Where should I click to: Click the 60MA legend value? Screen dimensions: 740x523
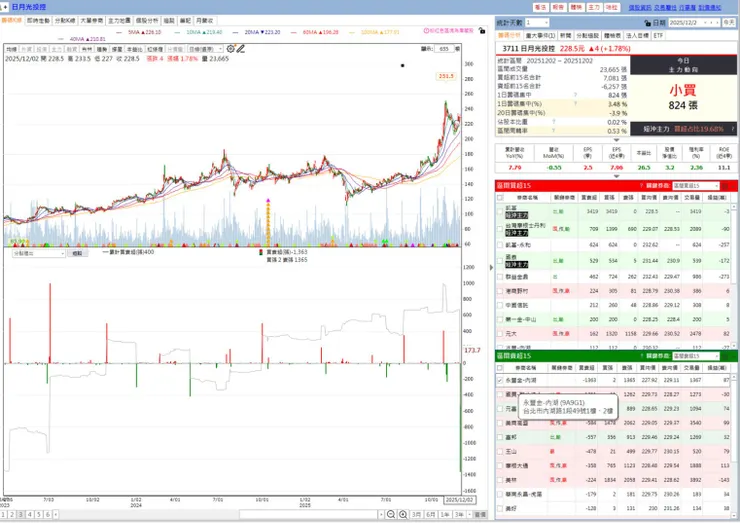(321, 32)
